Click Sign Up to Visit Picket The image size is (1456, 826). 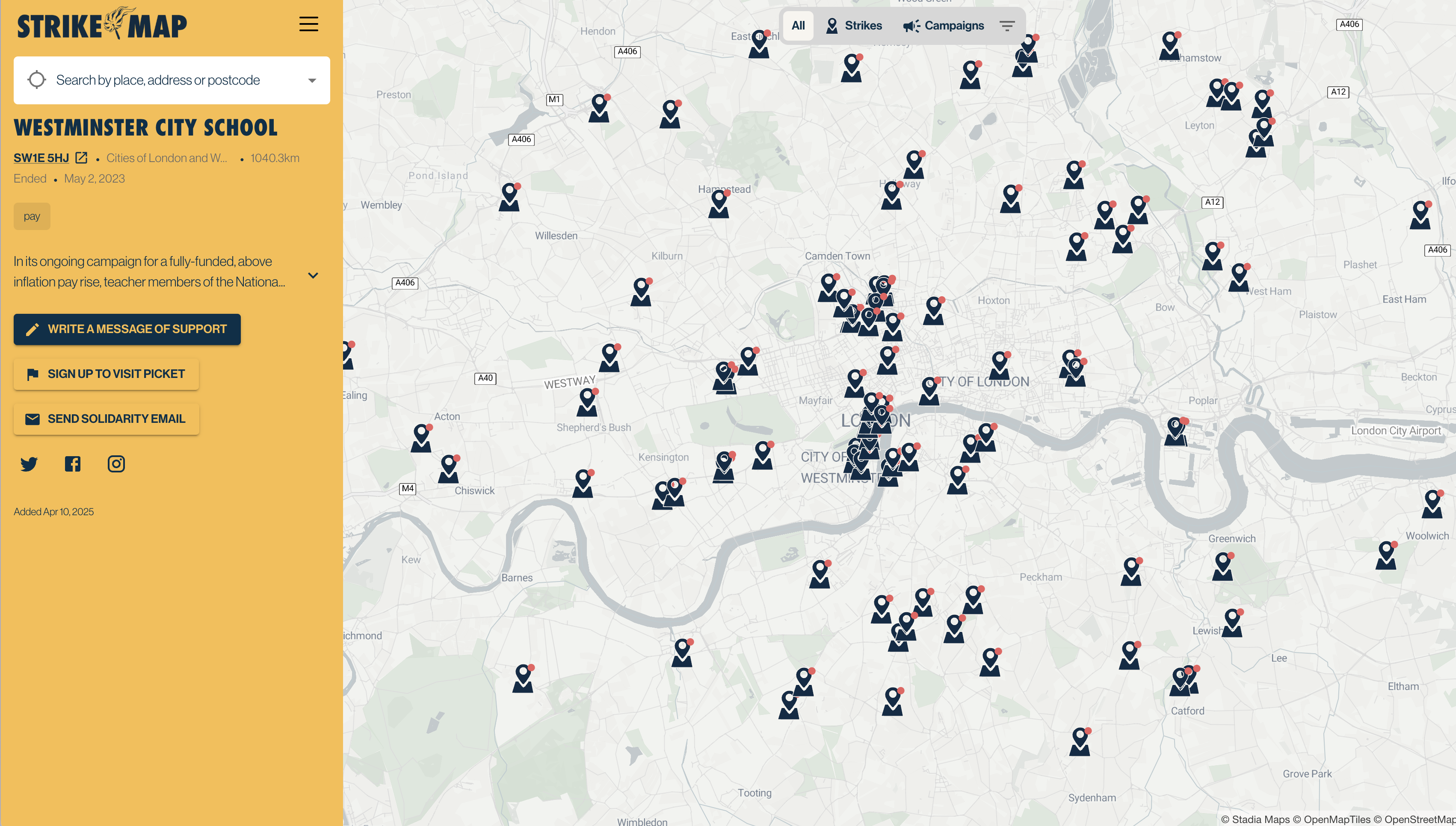click(x=106, y=374)
